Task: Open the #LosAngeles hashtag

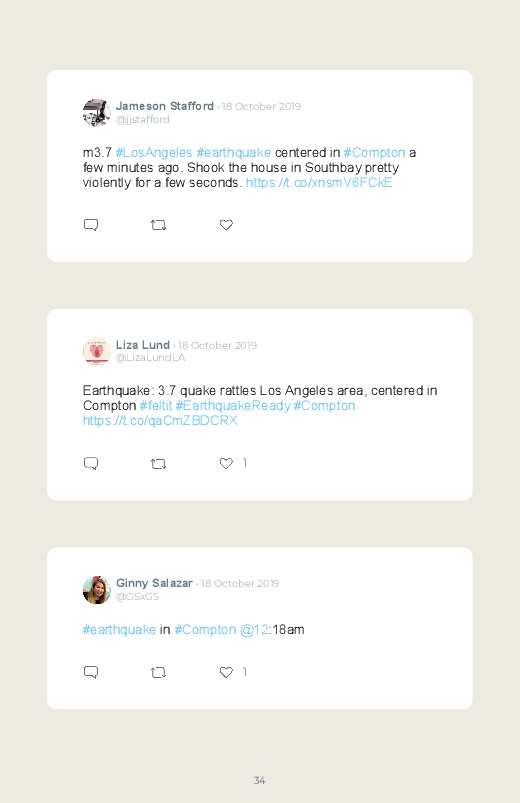Action: pos(154,153)
